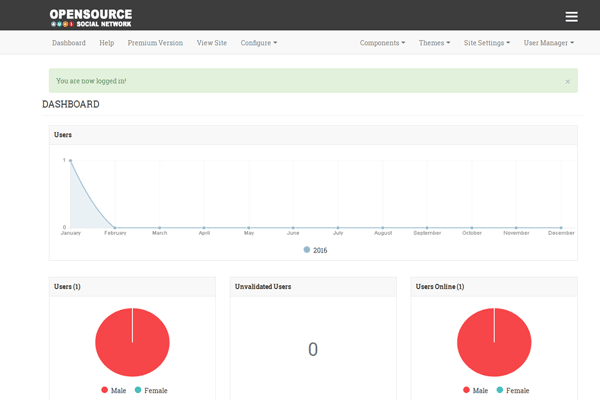The width and height of the screenshot is (600, 400).
Task: Click the Opensource Social Network logo
Action: [91, 16]
